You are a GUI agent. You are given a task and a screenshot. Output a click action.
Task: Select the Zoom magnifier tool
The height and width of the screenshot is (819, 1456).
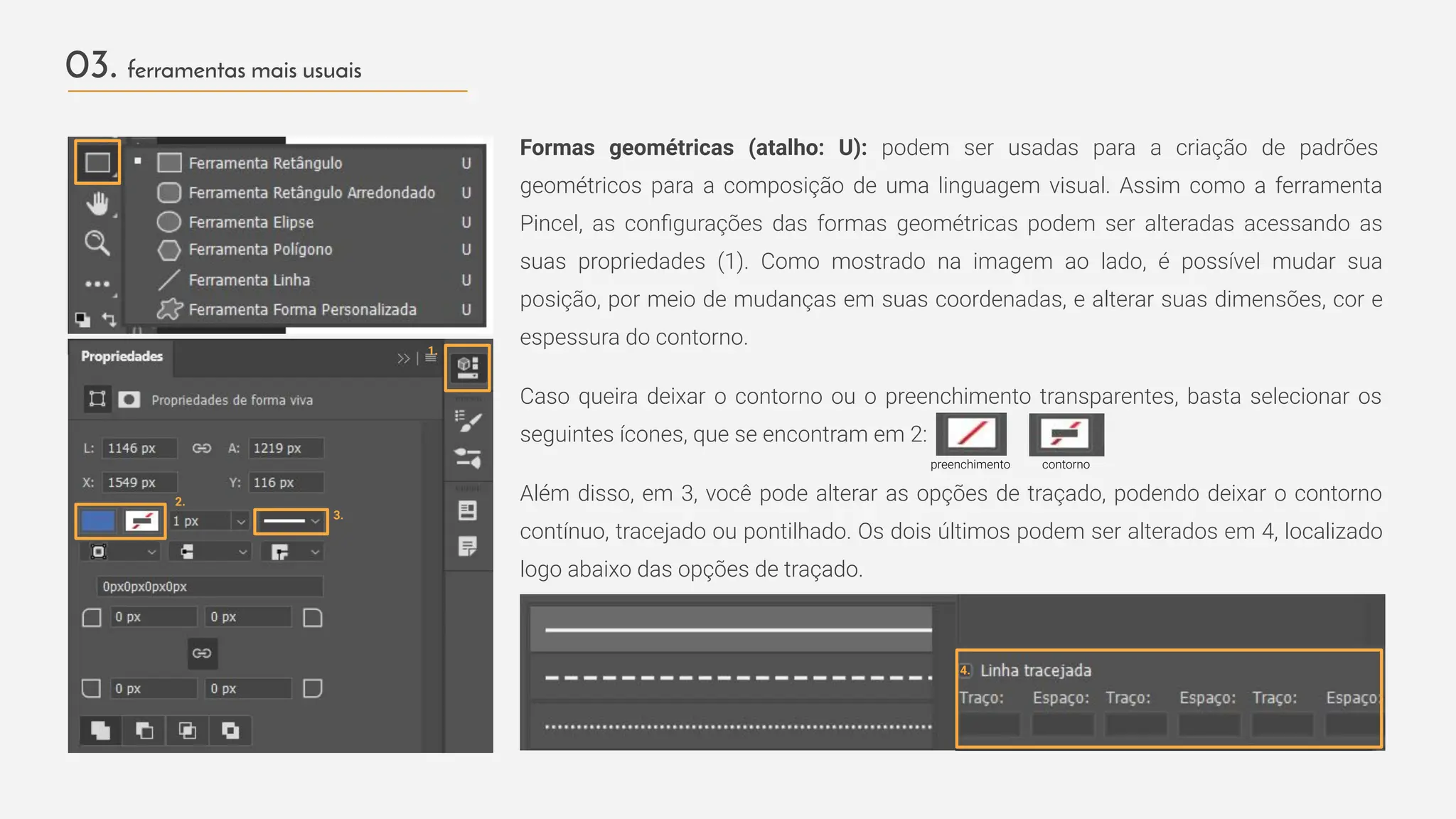97,243
